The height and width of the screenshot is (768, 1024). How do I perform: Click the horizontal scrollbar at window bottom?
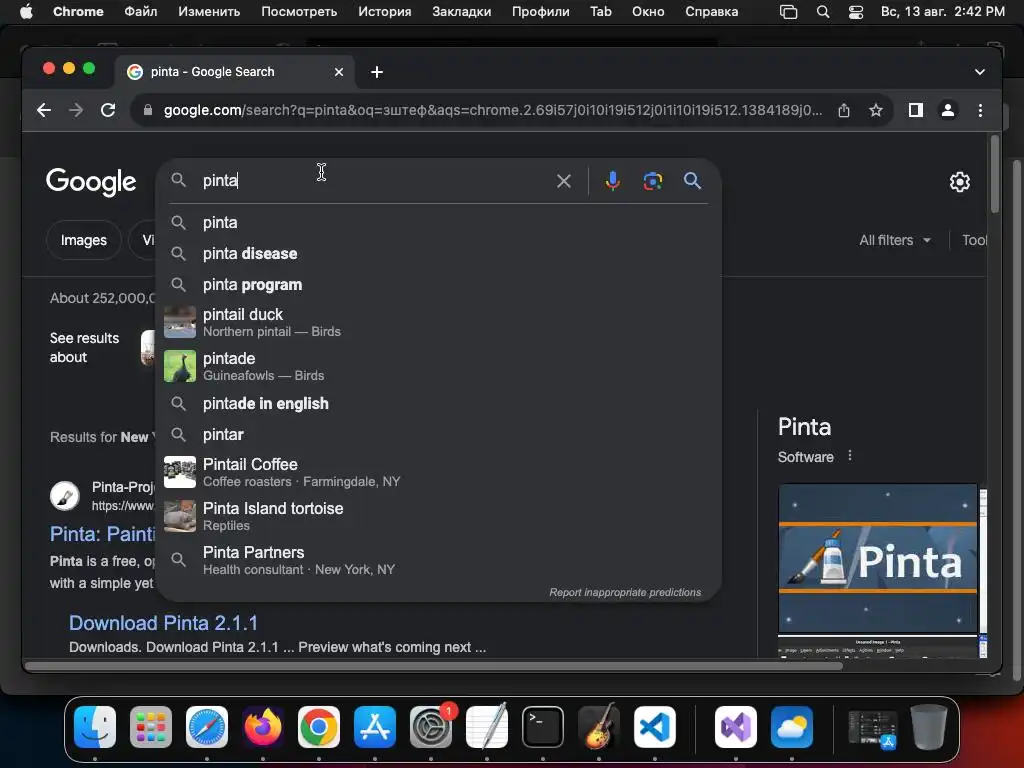[x=434, y=666]
